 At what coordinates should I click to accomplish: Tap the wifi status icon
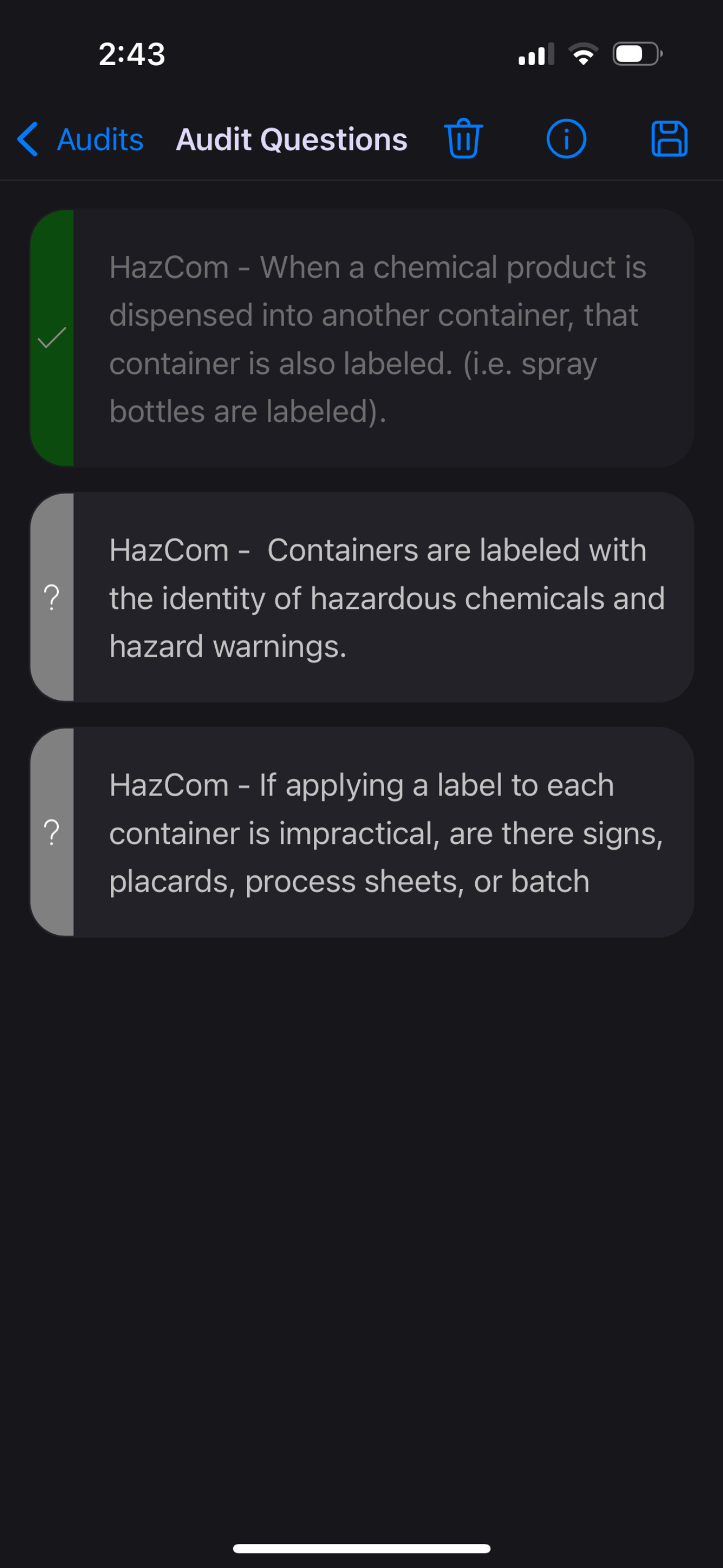[x=583, y=54]
